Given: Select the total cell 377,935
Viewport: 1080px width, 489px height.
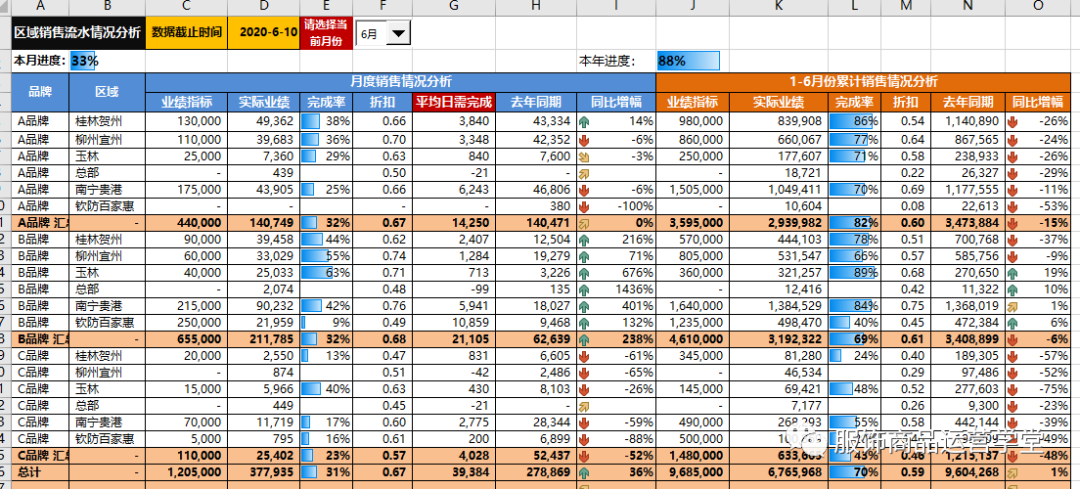Looking at the screenshot, I should point(264,472).
